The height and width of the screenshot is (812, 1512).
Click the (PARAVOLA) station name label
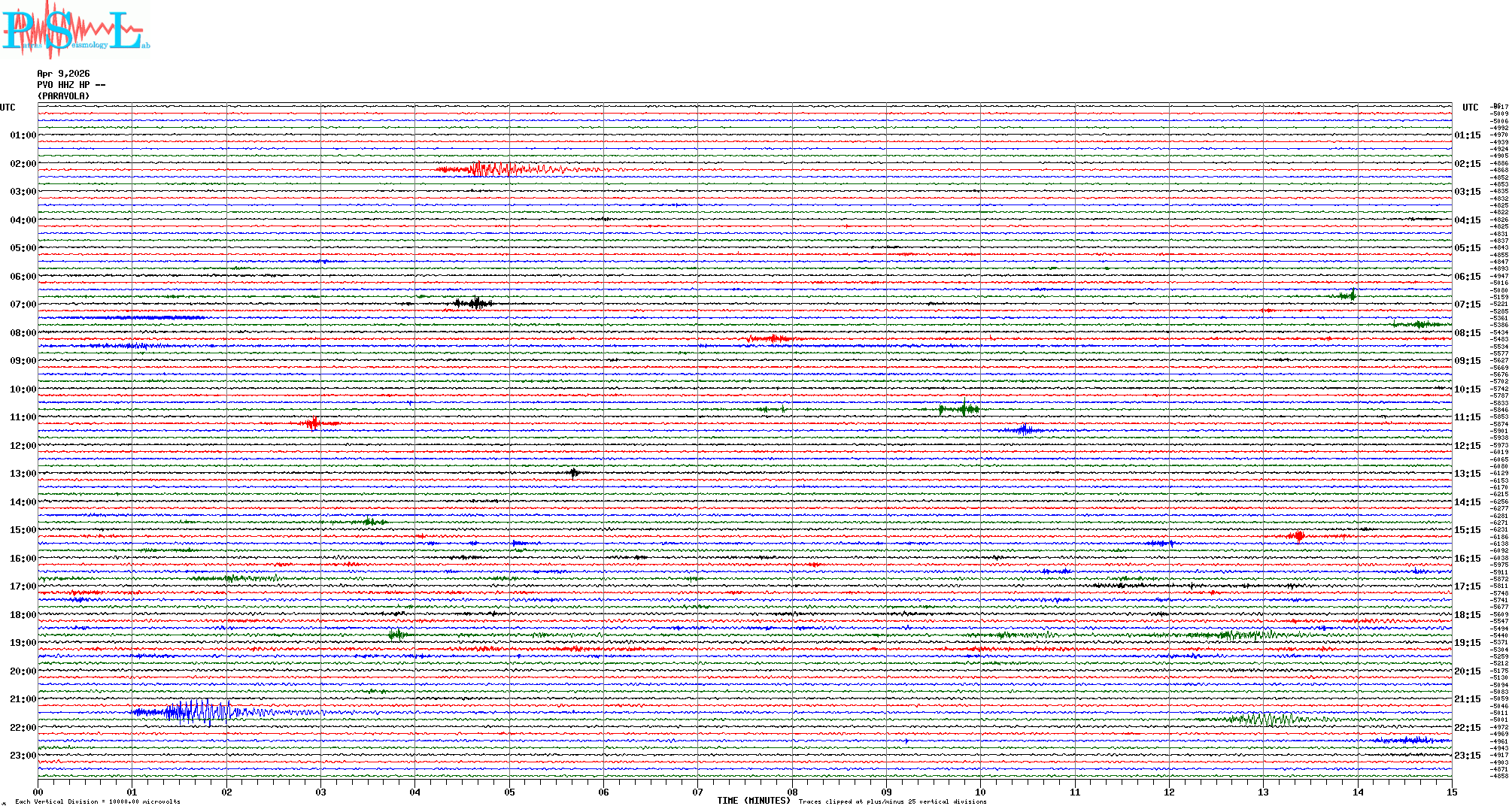point(63,96)
